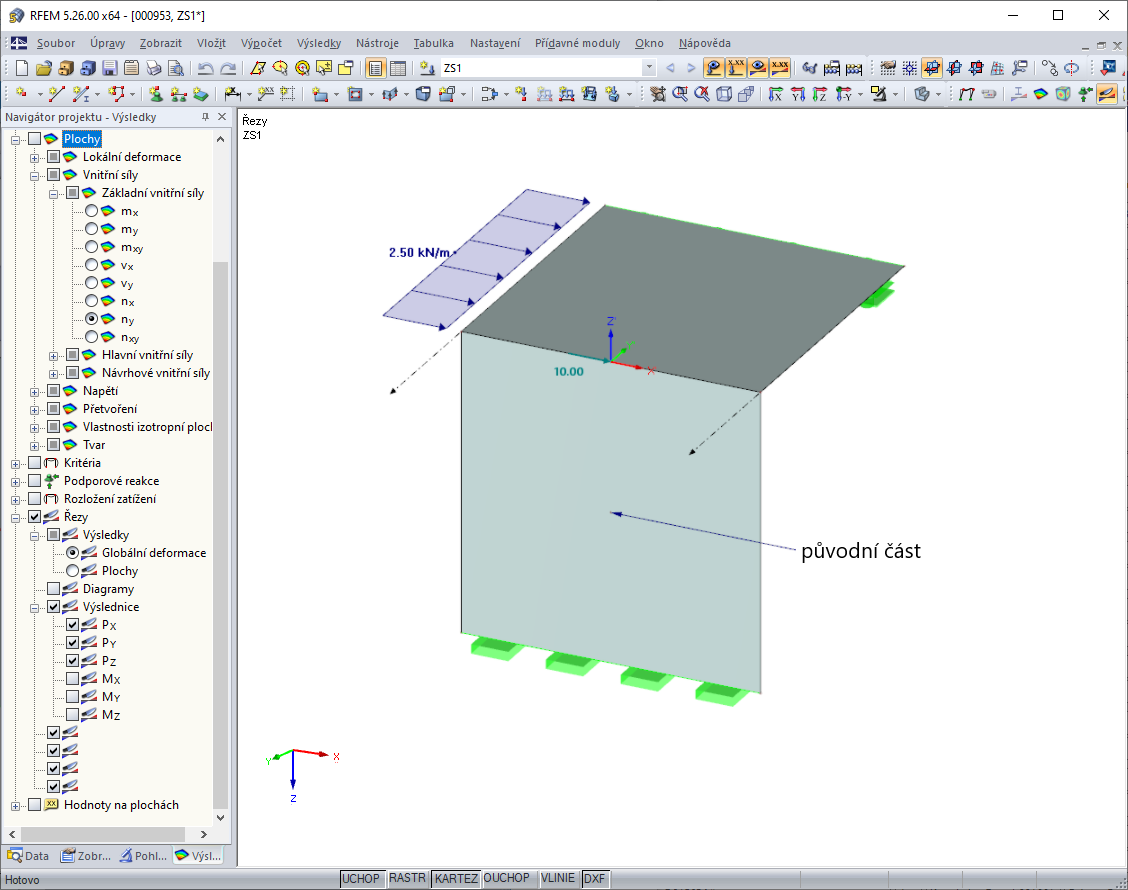Click the navigator horizontal scrollbar
Screen dimensions: 1128x890
(x=103, y=834)
